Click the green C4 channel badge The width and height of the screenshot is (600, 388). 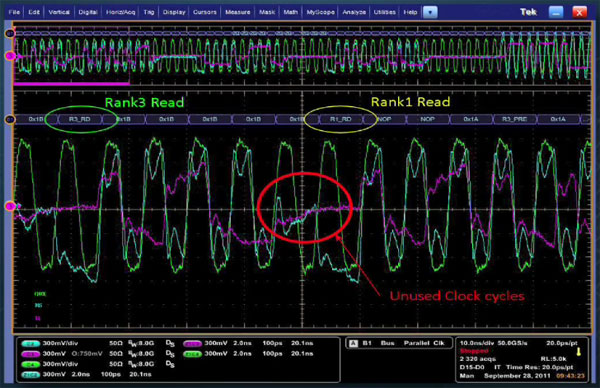click(x=31, y=364)
